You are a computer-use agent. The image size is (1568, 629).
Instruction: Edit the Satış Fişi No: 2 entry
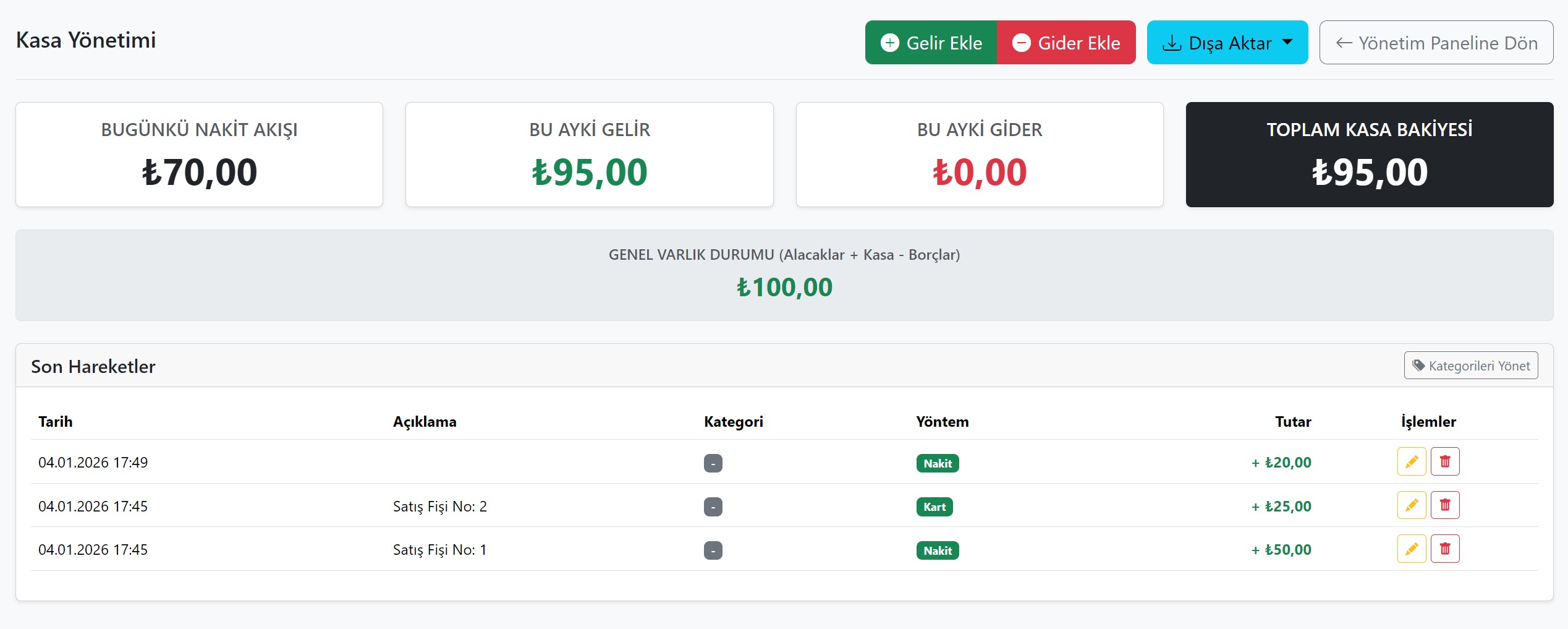(1411, 505)
